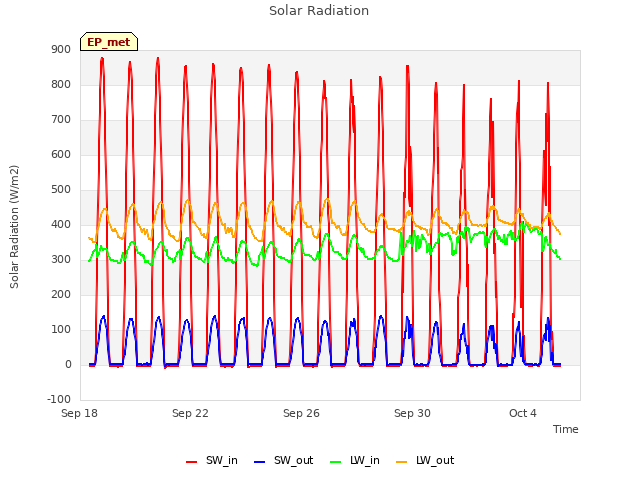
Task: Toggle the LW_in legend entry
Action: tap(355, 460)
